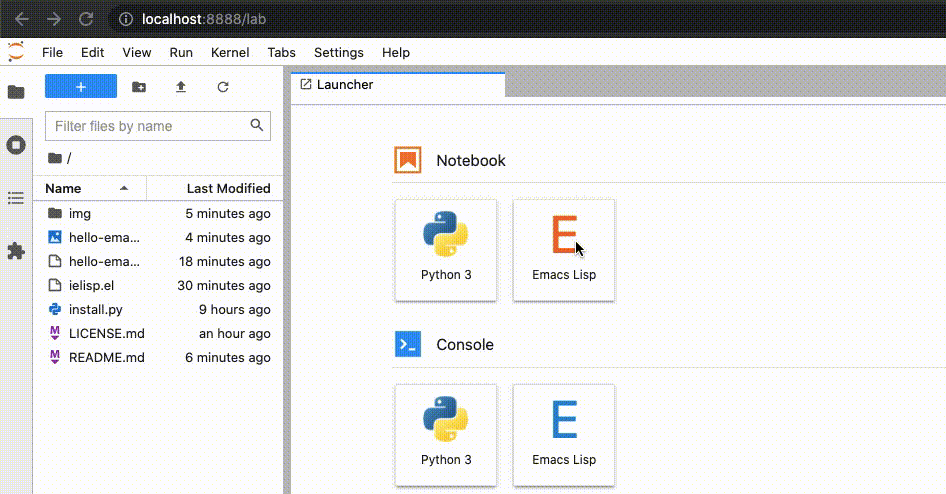Viewport: 946px width, 494px height.
Task: Sort files by Last Modified column
Action: [x=215, y=188]
